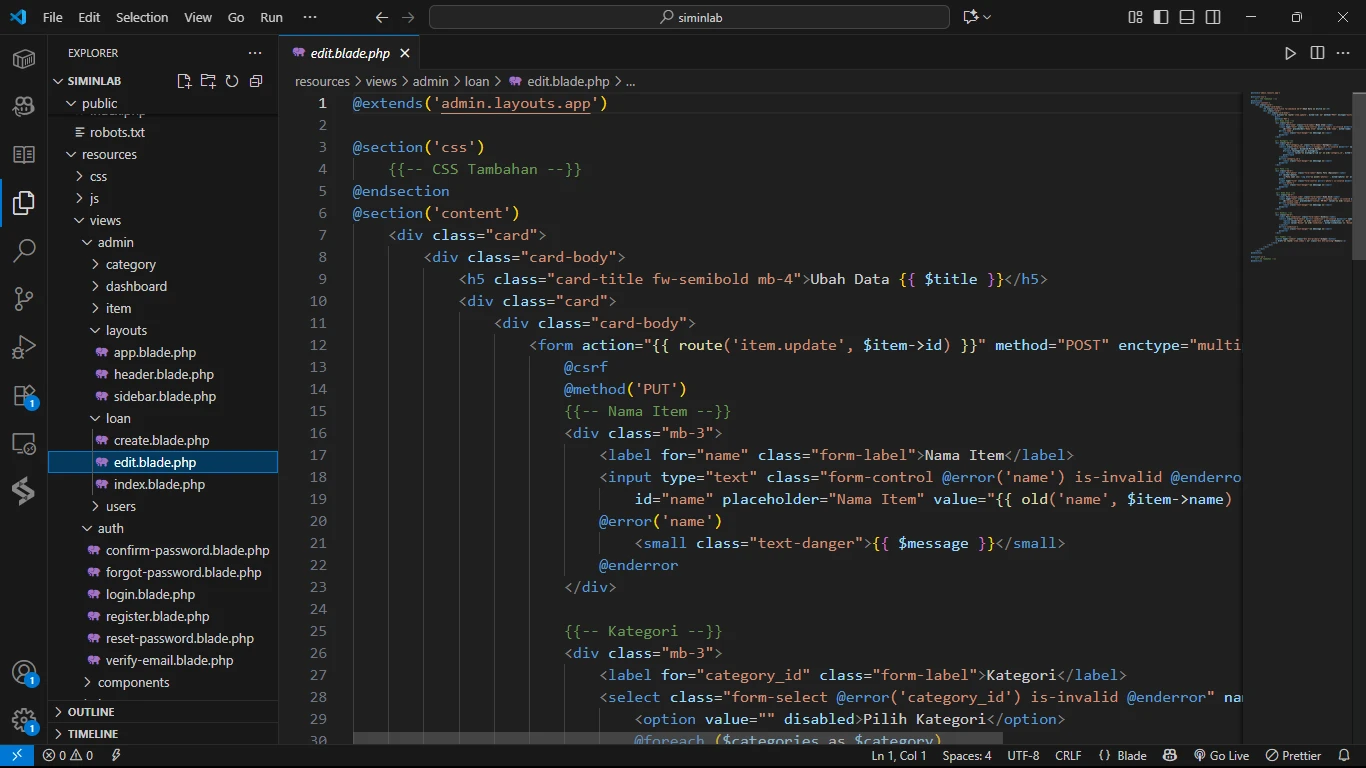1366x768 pixels.
Task: Click the siminlab command center search box
Action: coord(689,17)
